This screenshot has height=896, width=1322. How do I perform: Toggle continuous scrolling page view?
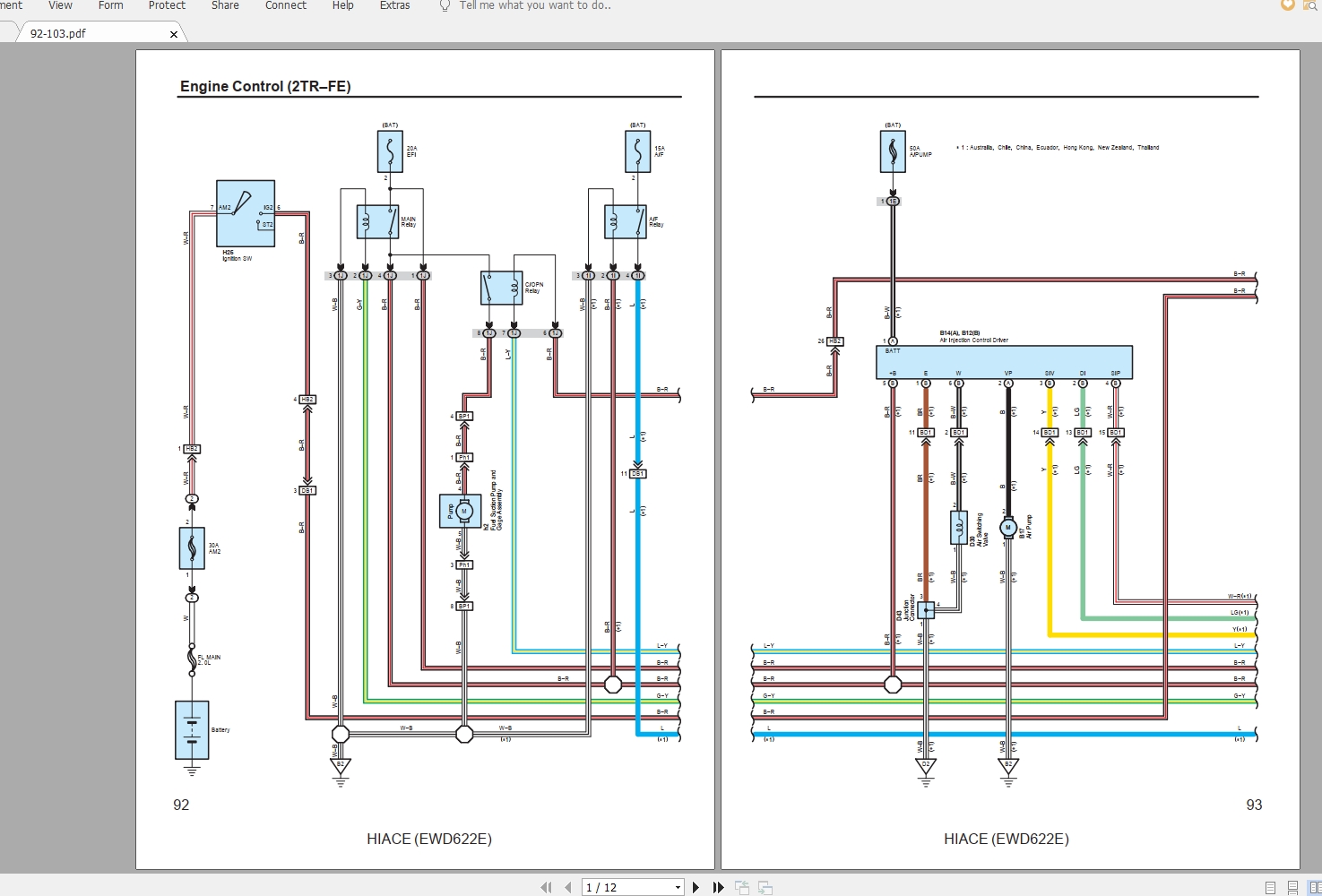coord(1293,887)
